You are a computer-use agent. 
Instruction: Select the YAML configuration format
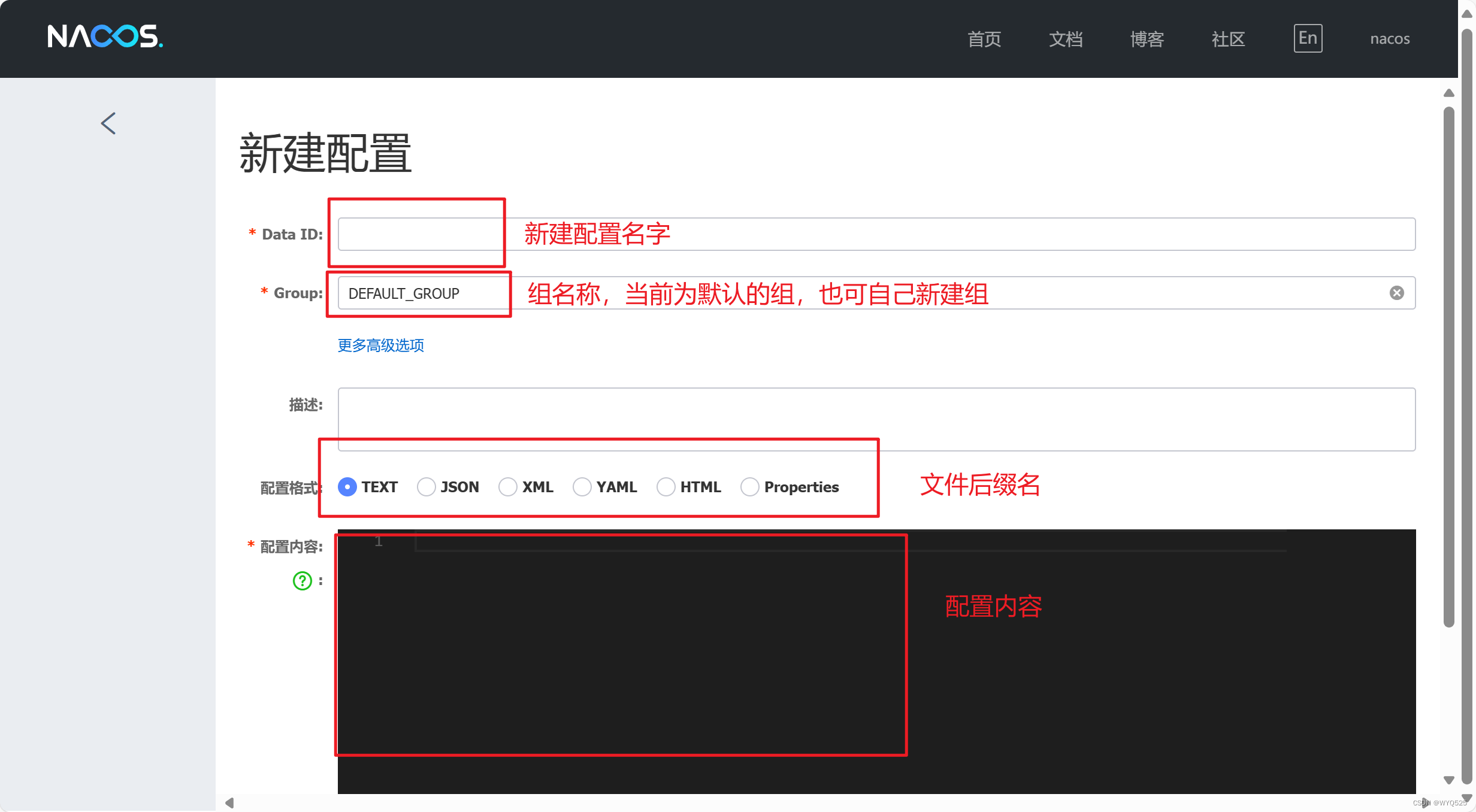(x=582, y=487)
